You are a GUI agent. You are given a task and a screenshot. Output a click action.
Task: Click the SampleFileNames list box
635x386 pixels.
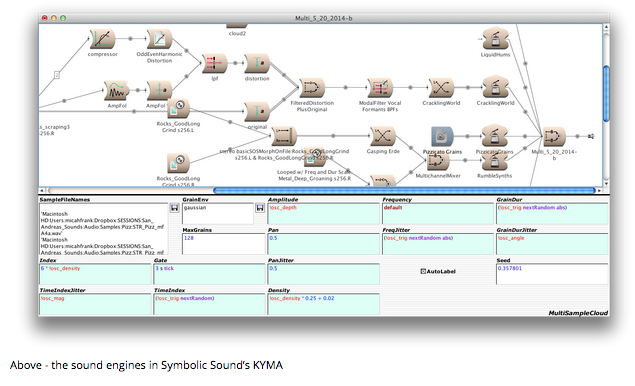(104, 229)
